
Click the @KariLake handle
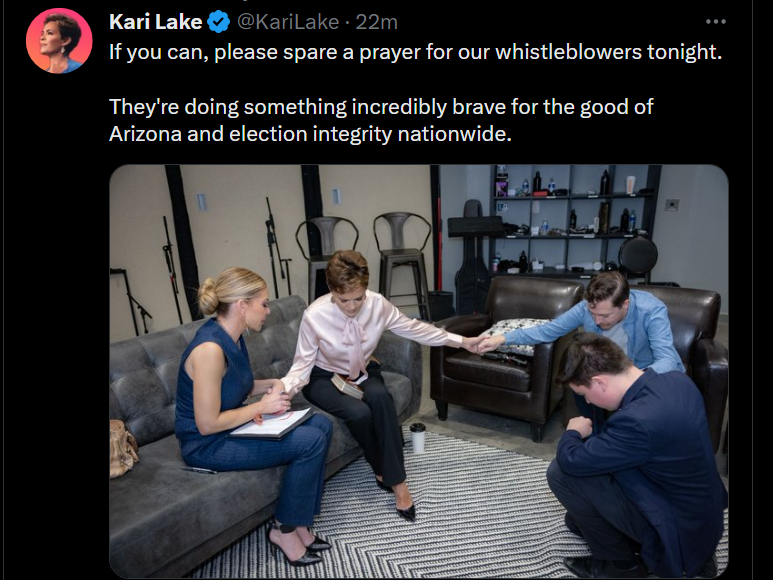288,22
